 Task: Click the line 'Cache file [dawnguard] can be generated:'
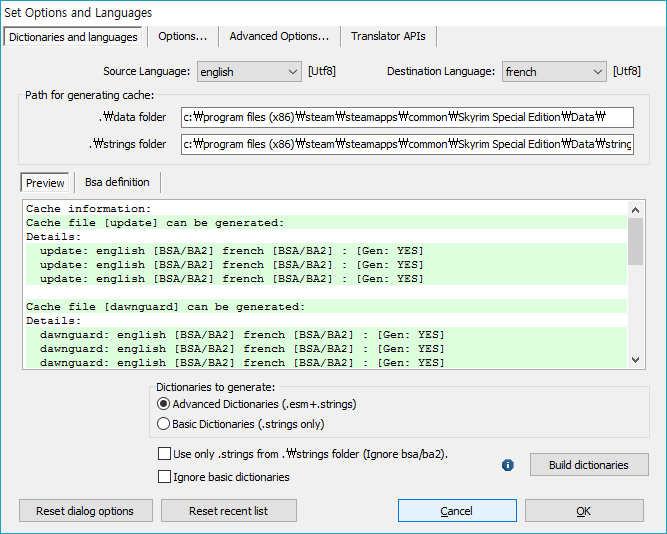[x=326, y=307]
